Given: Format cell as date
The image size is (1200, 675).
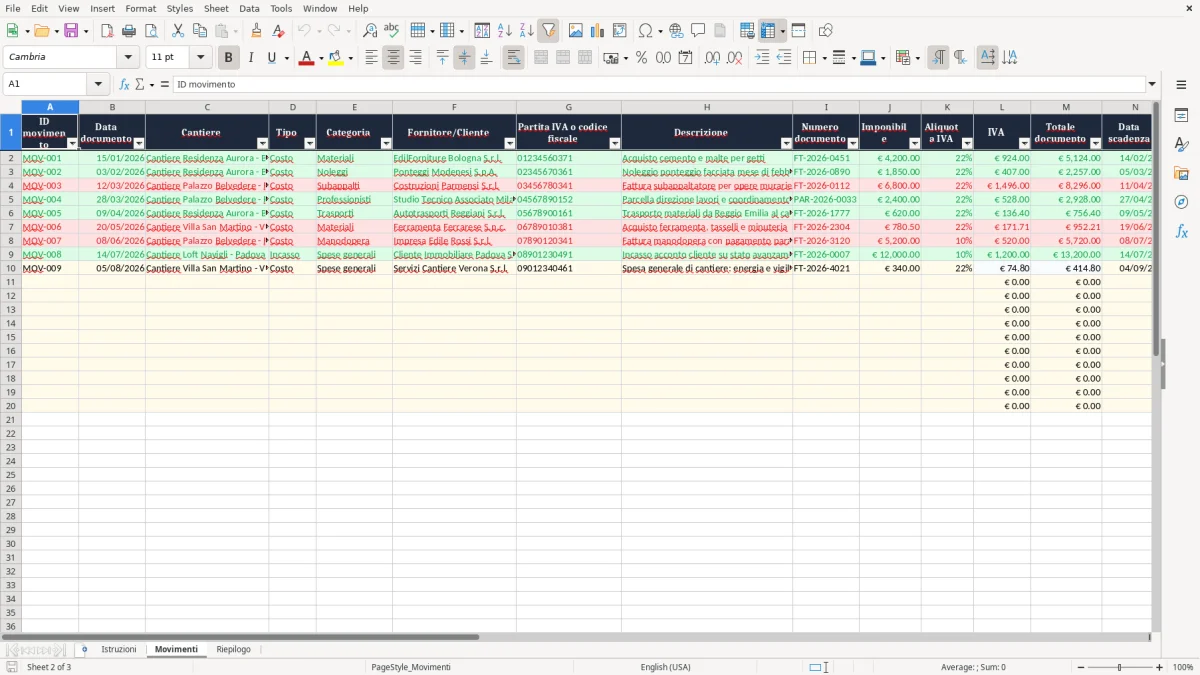Looking at the screenshot, I should [686, 58].
